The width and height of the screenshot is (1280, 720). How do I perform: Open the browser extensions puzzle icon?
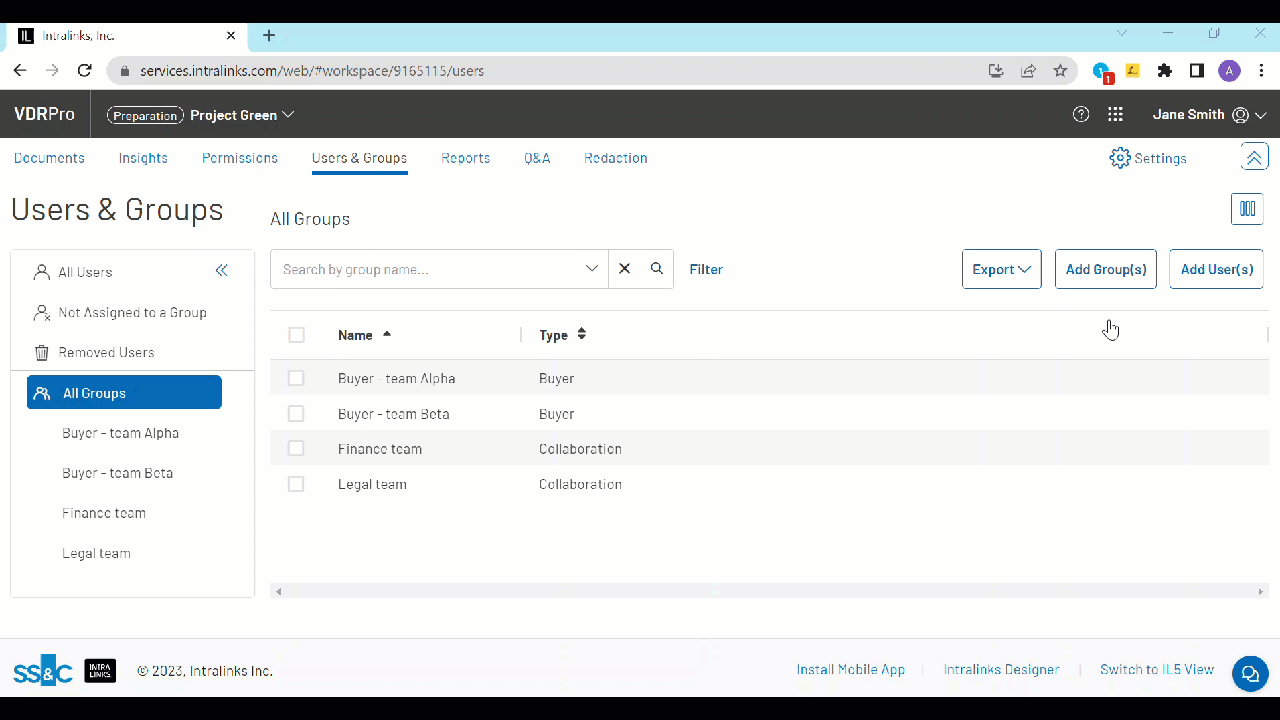[x=1164, y=71]
